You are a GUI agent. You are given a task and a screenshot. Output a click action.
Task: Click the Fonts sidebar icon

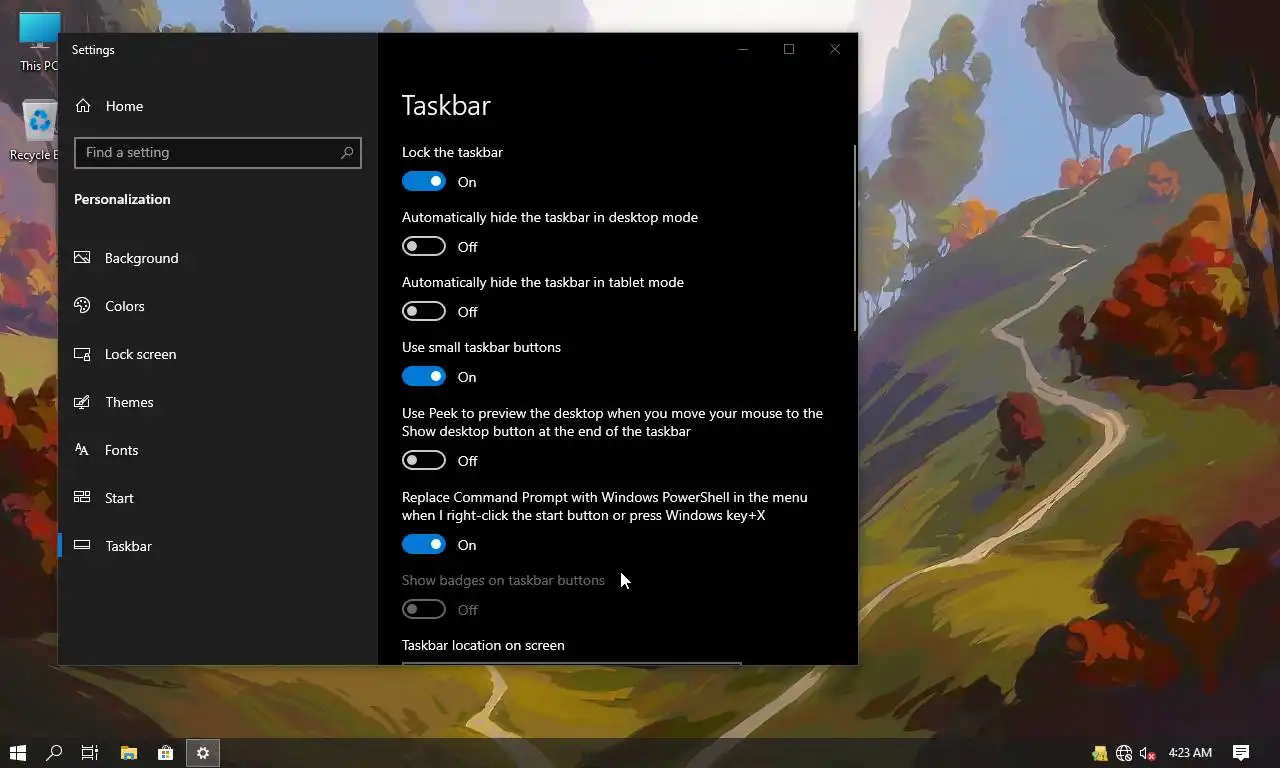(x=82, y=450)
